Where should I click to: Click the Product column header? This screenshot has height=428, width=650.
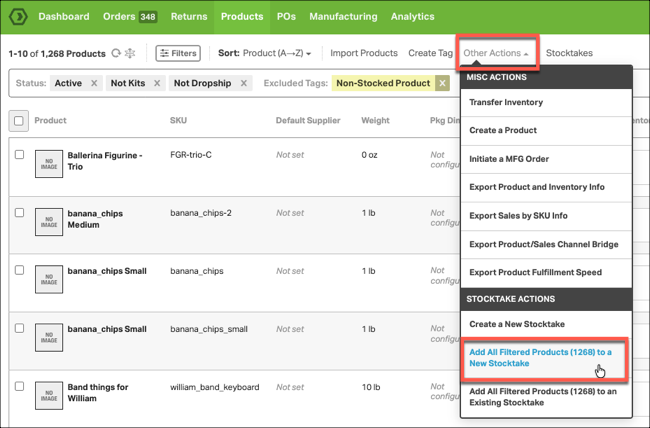(50, 120)
